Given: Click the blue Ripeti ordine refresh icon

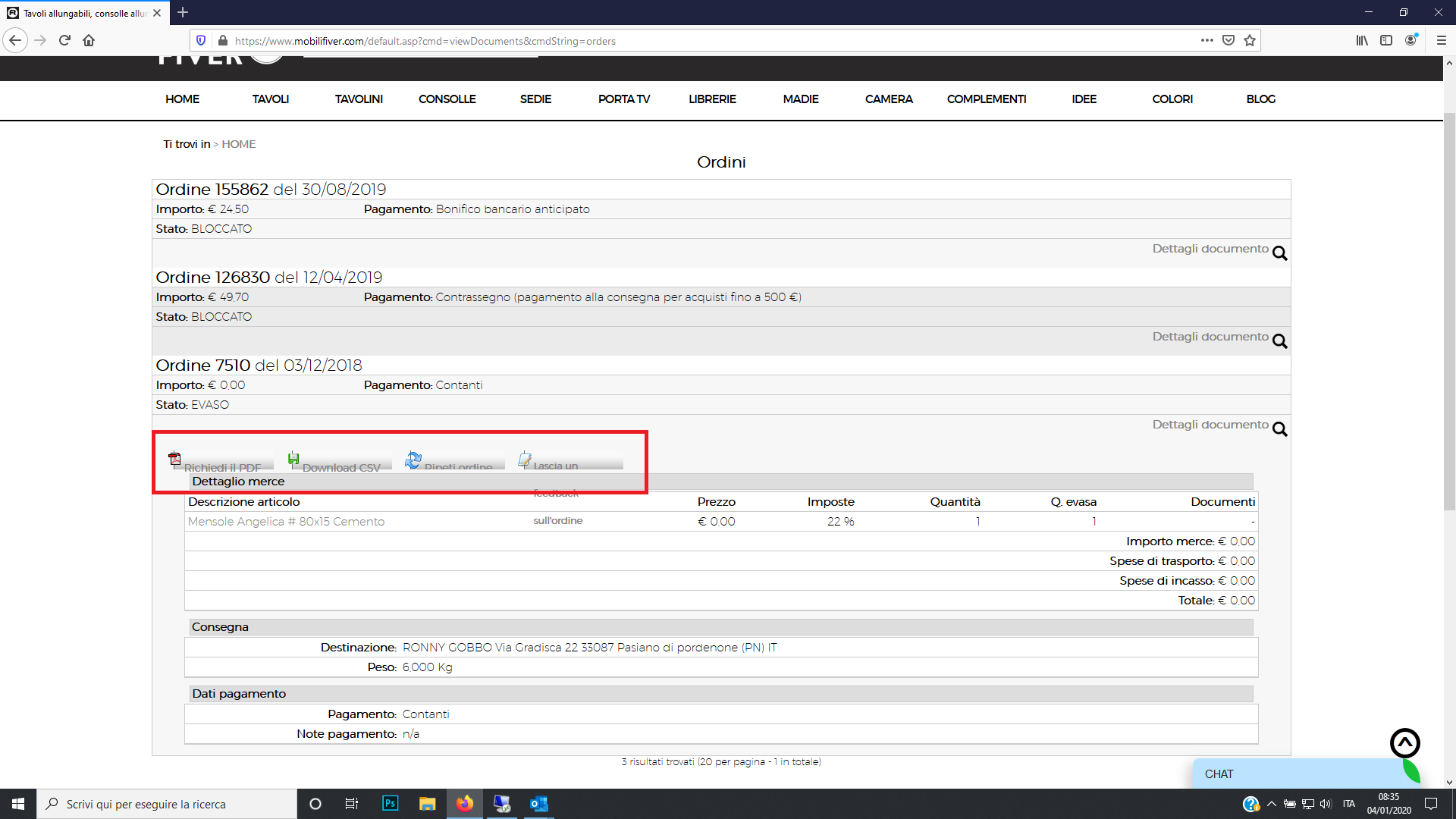Looking at the screenshot, I should (413, 460).
